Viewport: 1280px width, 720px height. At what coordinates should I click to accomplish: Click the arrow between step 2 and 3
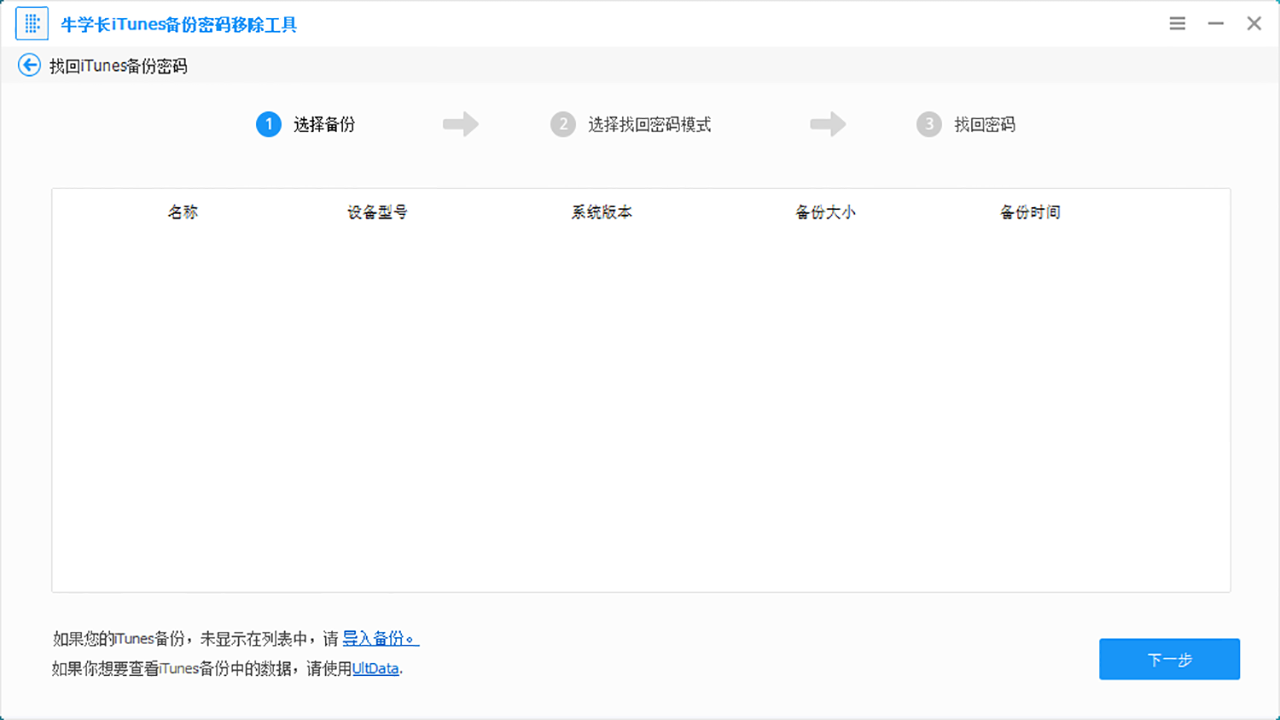827,124
